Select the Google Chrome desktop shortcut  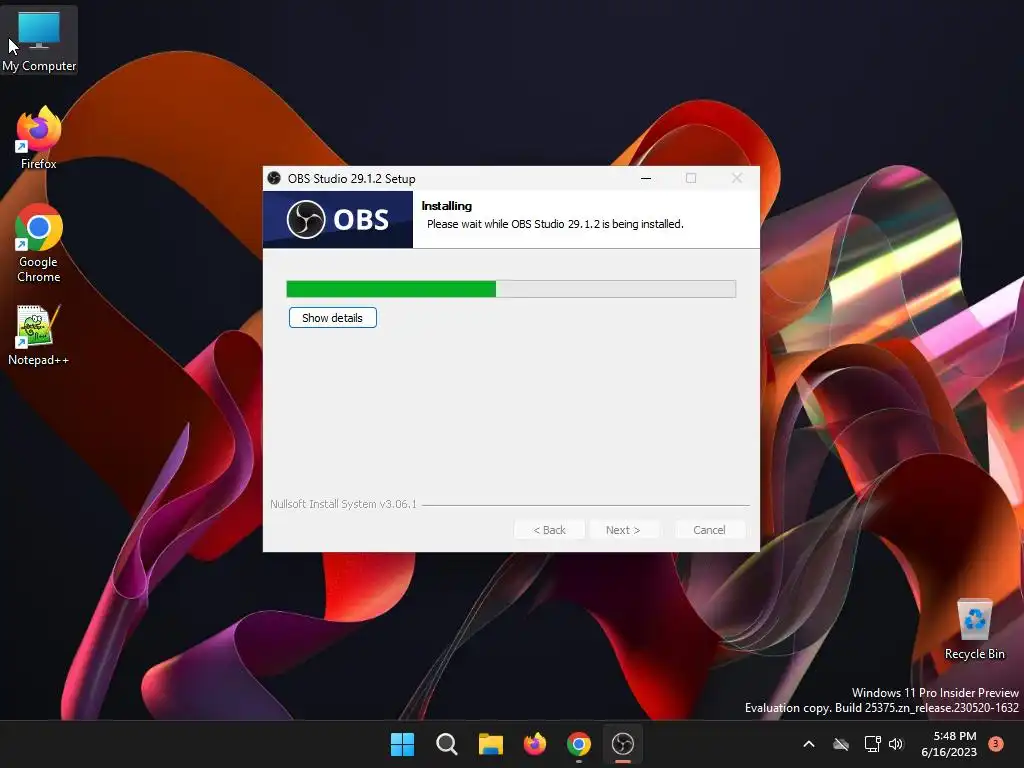[39, 243]
